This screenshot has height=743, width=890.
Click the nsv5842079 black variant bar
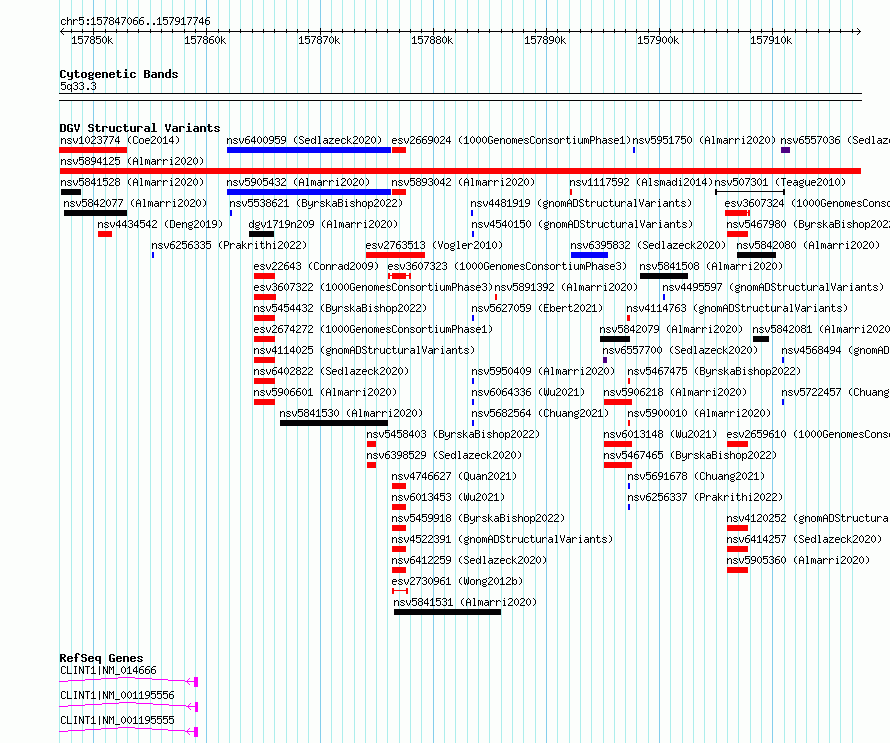615,339
